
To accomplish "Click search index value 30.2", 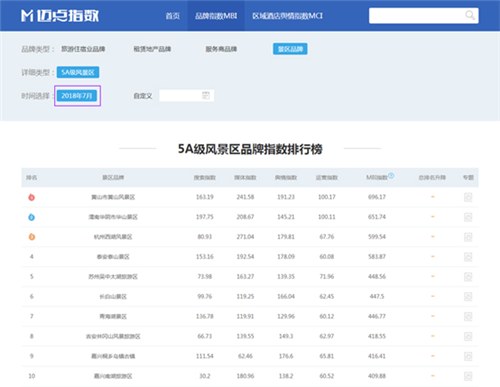I will click(x=205, y=376).
